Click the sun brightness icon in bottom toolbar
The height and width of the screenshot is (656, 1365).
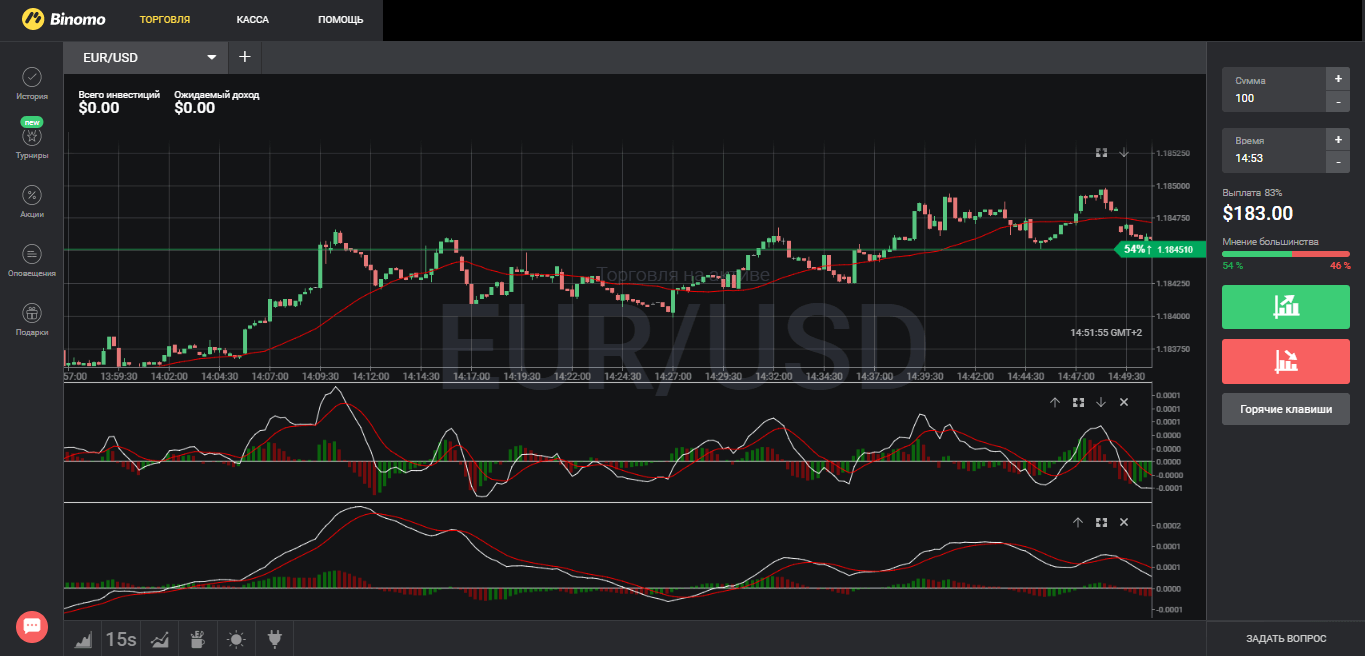(x=235, y=638)
